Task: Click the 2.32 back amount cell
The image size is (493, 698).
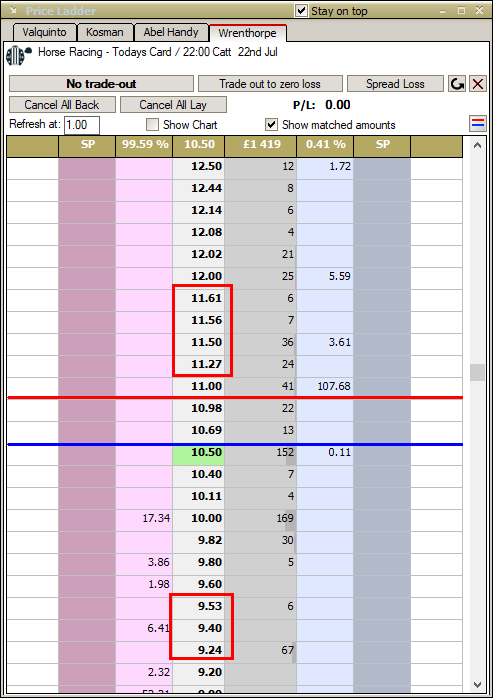Action: click(x=144, y=673)
